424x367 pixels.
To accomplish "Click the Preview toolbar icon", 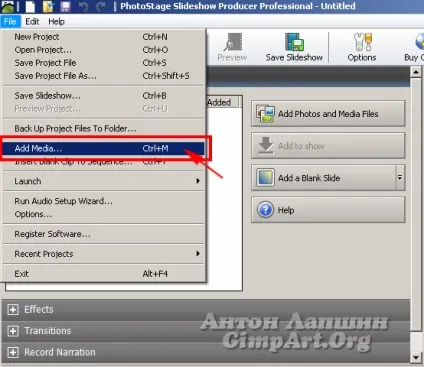I will point(232,47).
